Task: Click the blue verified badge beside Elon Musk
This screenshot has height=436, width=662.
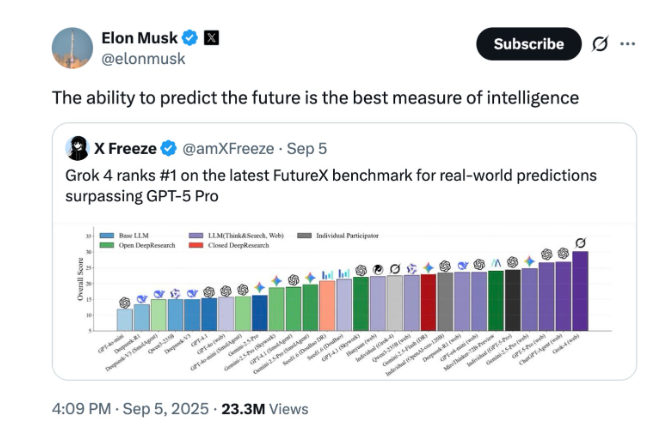Action: click(x=187, y=39)
